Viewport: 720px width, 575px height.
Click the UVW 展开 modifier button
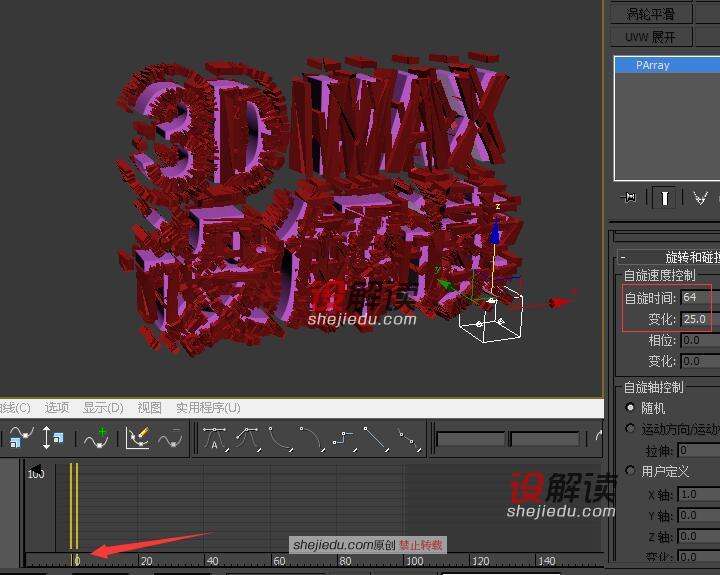point(651,37)
